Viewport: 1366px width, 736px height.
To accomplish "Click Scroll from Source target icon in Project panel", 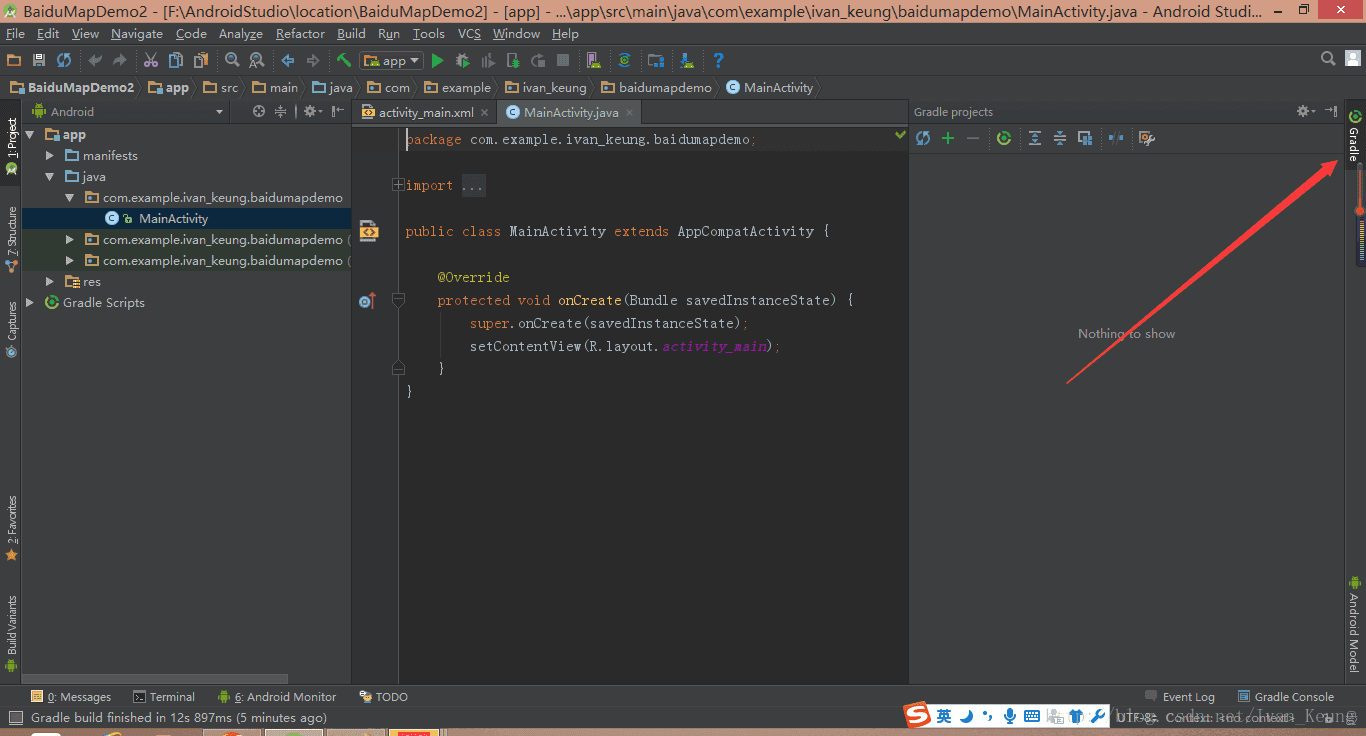I will (259, 111).
